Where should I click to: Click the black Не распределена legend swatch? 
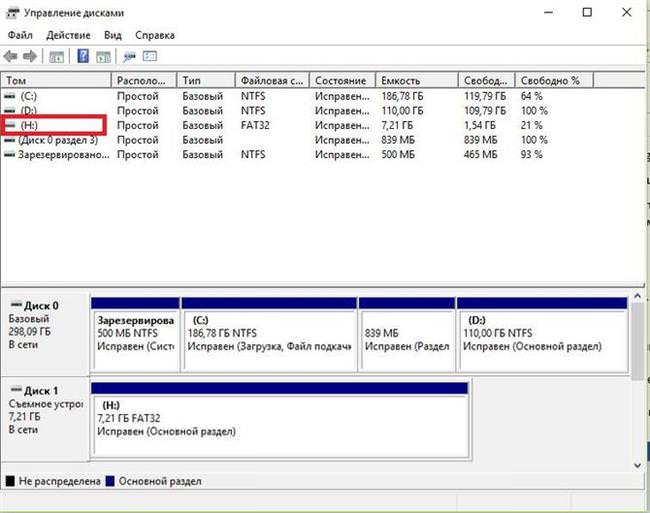point(10,481)
